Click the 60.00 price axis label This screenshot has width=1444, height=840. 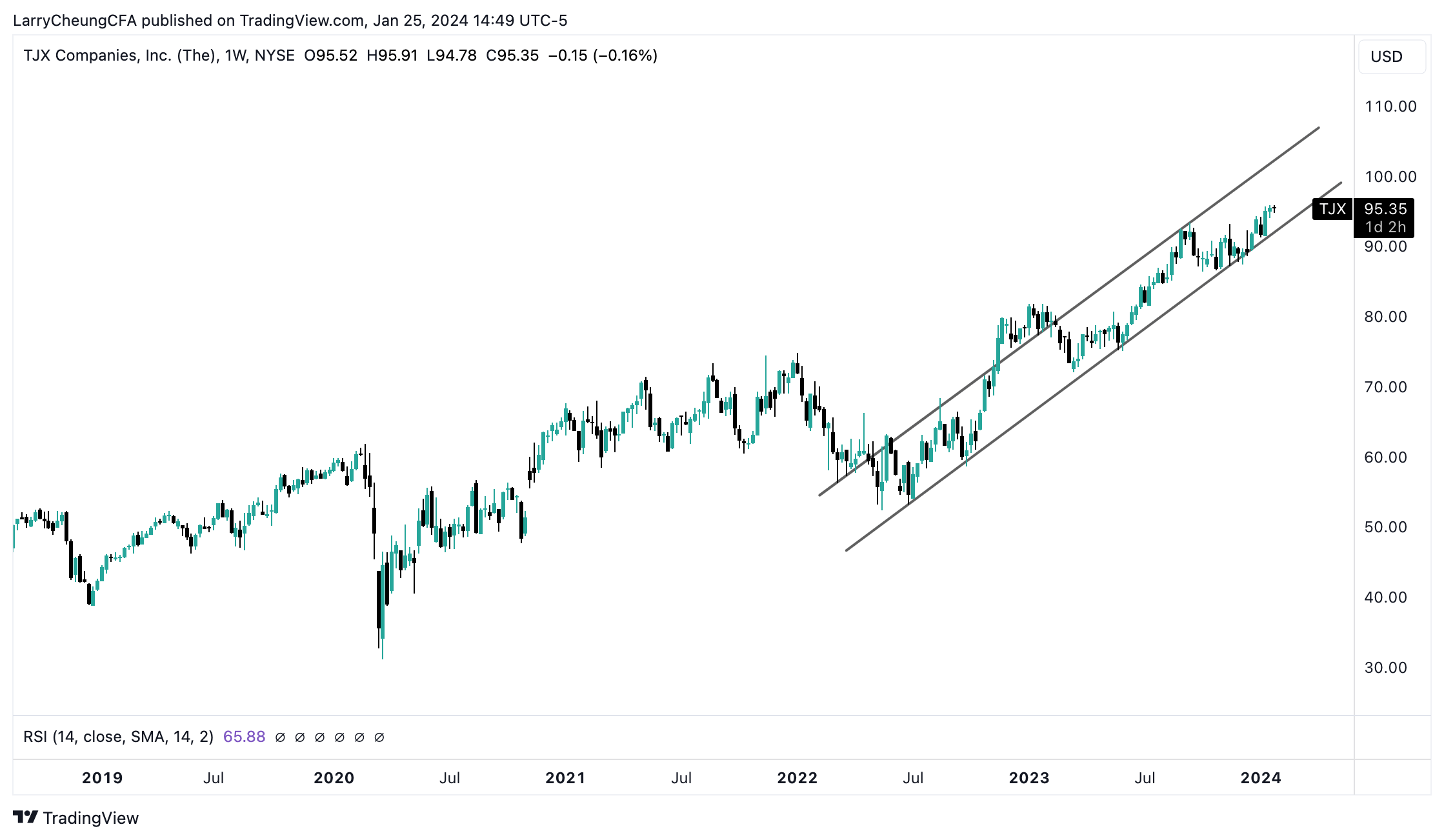(x=1385, y=457)
